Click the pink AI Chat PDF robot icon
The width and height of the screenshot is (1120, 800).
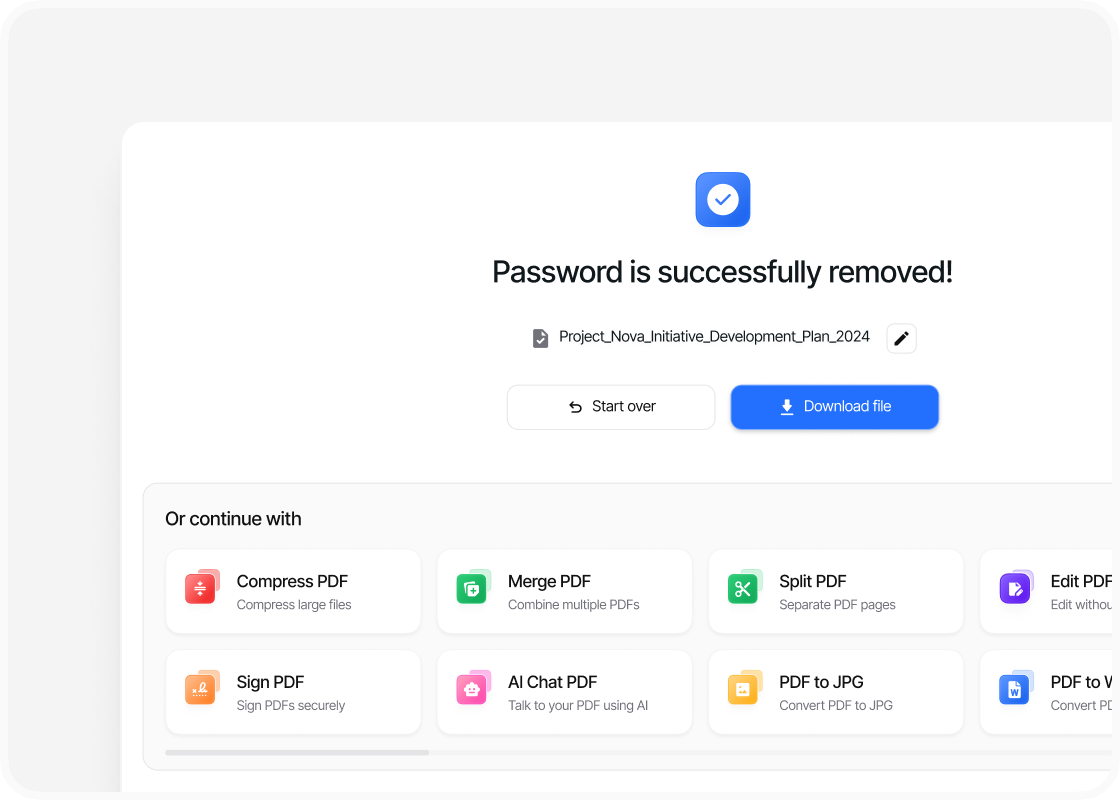[x=473, y=688]
